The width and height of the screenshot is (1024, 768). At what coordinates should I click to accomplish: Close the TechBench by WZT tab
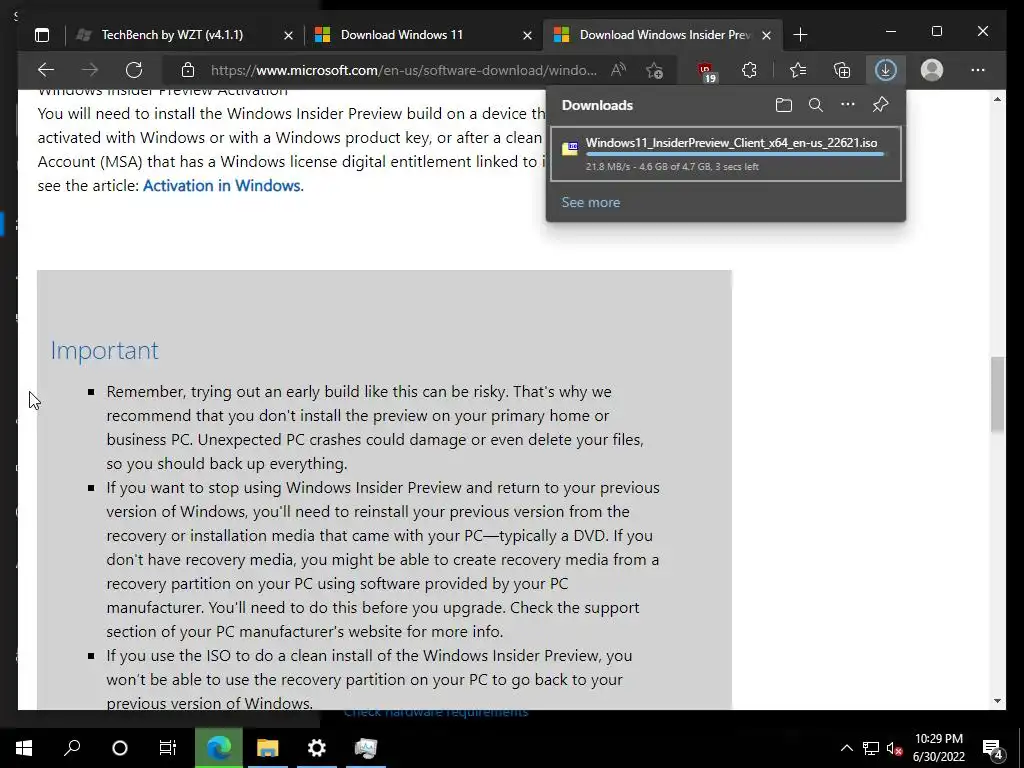tap(289, 35)
